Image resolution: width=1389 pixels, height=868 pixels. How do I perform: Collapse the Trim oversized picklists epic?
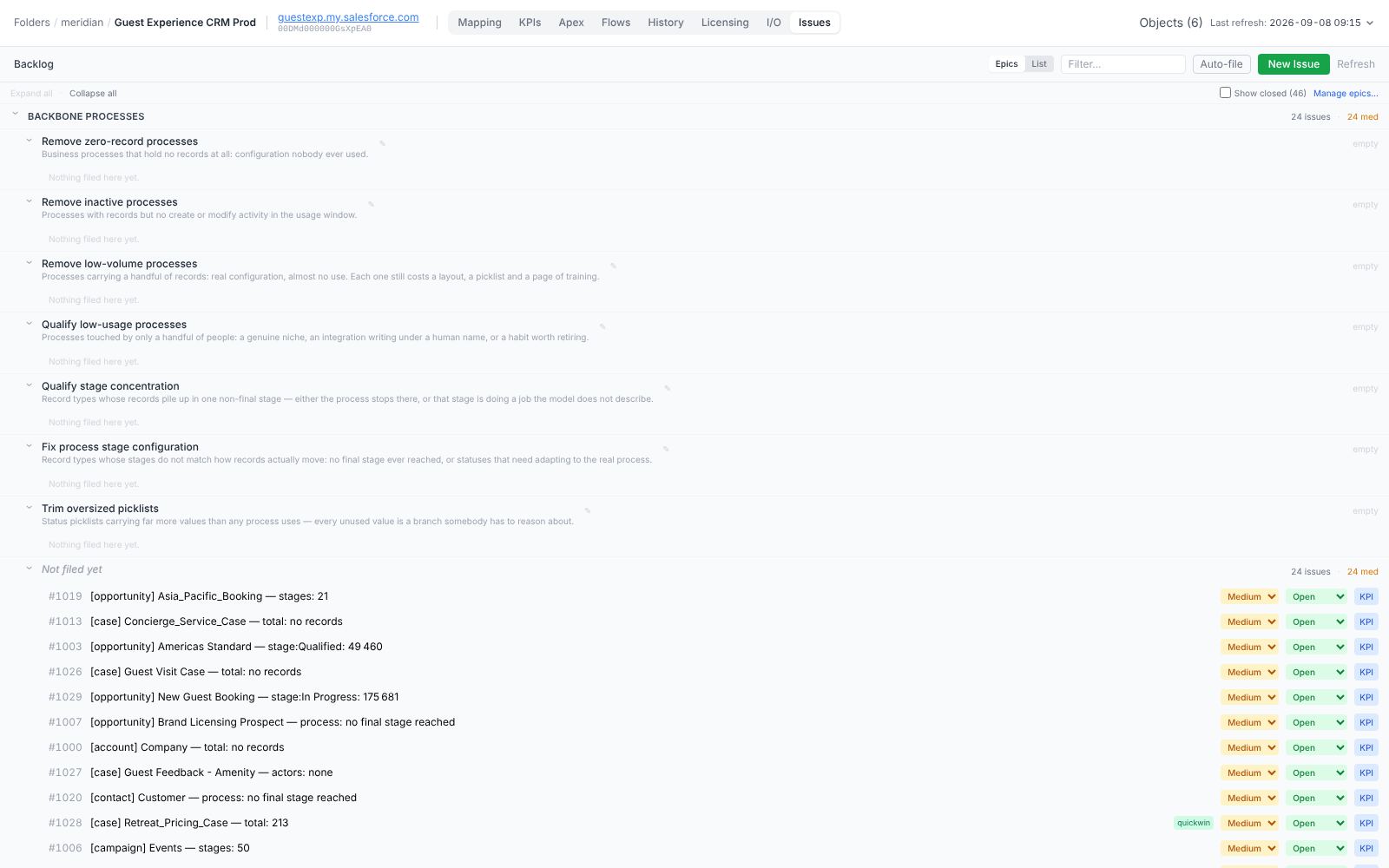[x=29, y=507]
